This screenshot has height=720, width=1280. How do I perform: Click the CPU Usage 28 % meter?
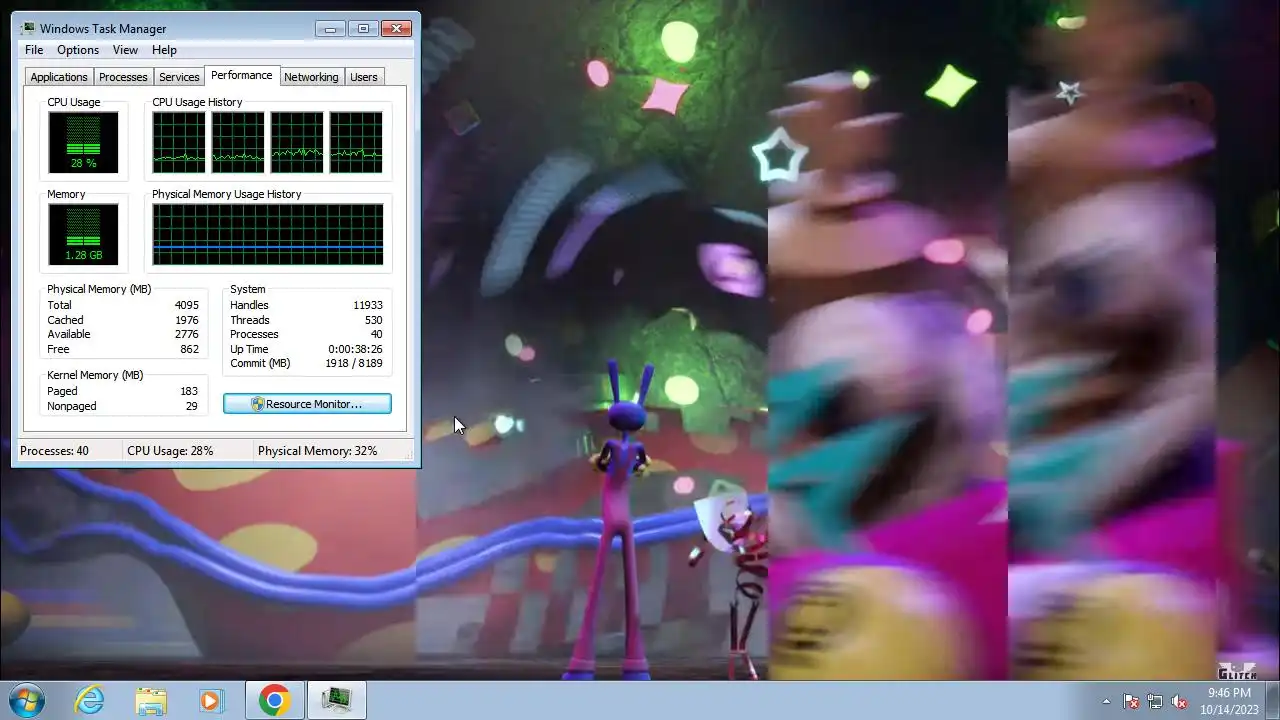point(83,142)
